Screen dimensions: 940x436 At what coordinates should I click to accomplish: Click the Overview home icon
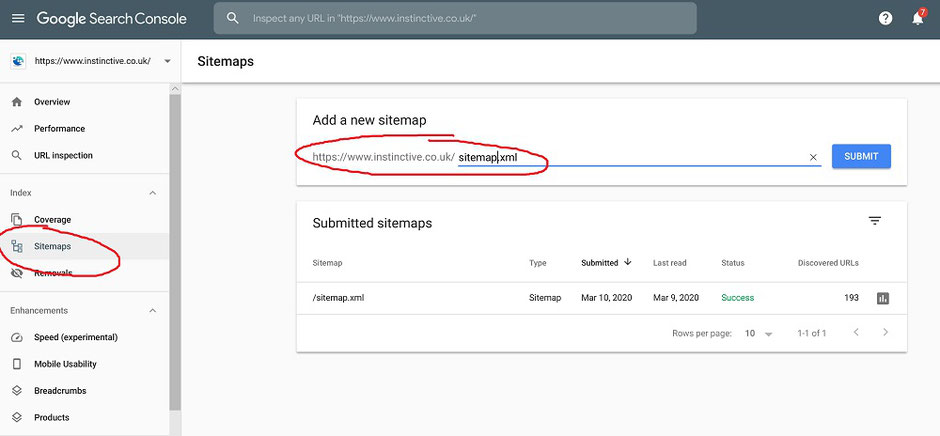pyautogui.click(x=17, y=102)
